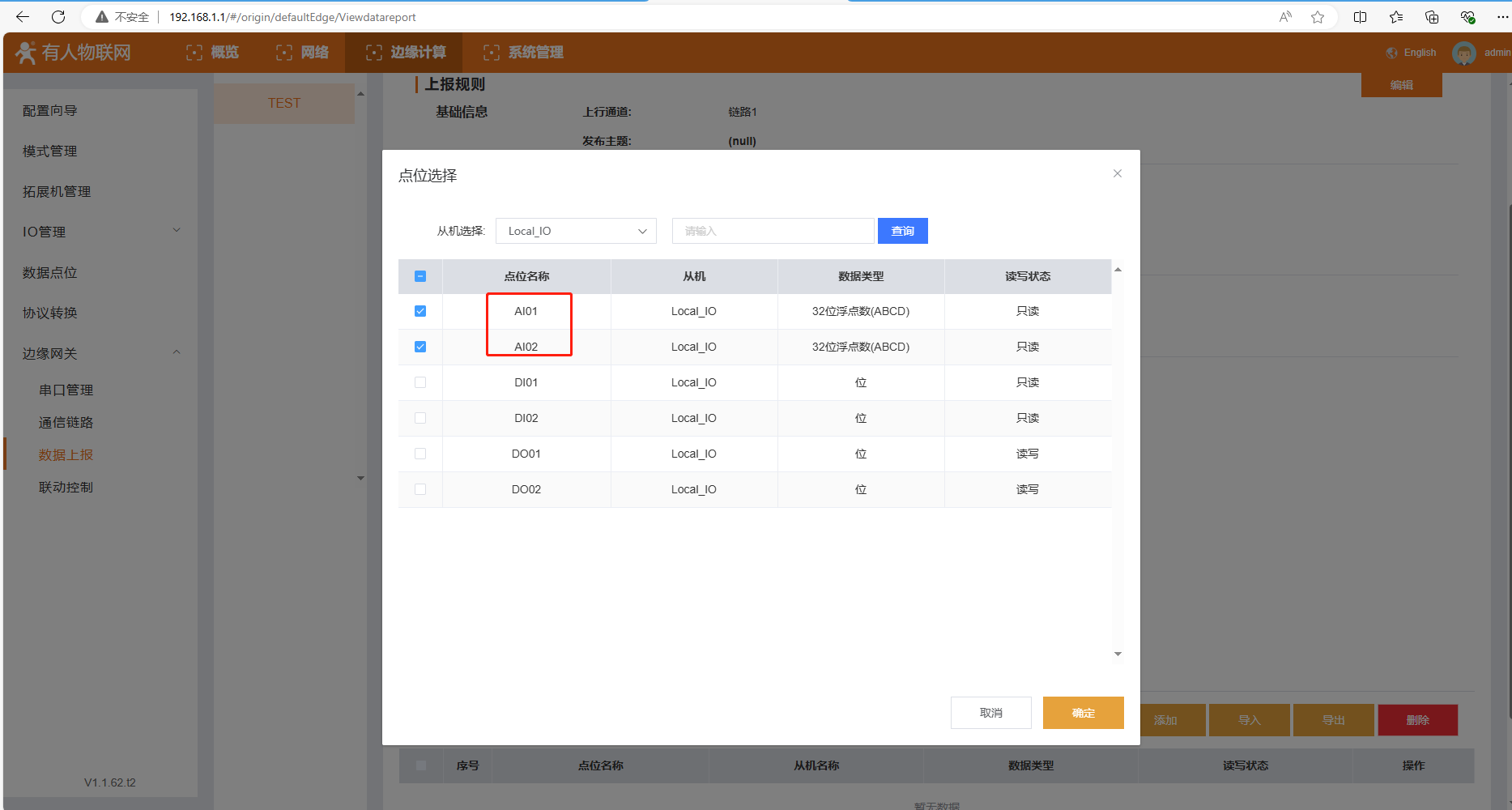The width and height of the screenshot is (1512, 810).
Task: Click the 请输入 search input field
Action: [x=773, y=231]
